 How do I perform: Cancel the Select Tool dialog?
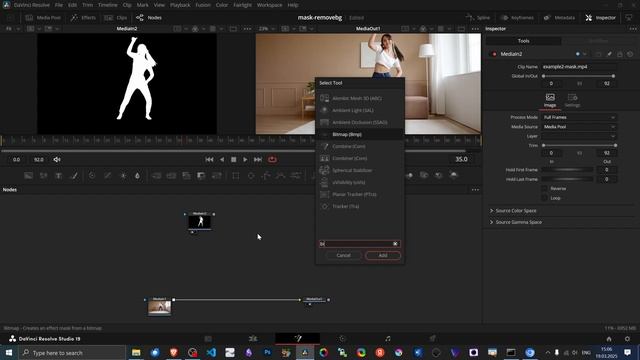click(x=344, y=256)
